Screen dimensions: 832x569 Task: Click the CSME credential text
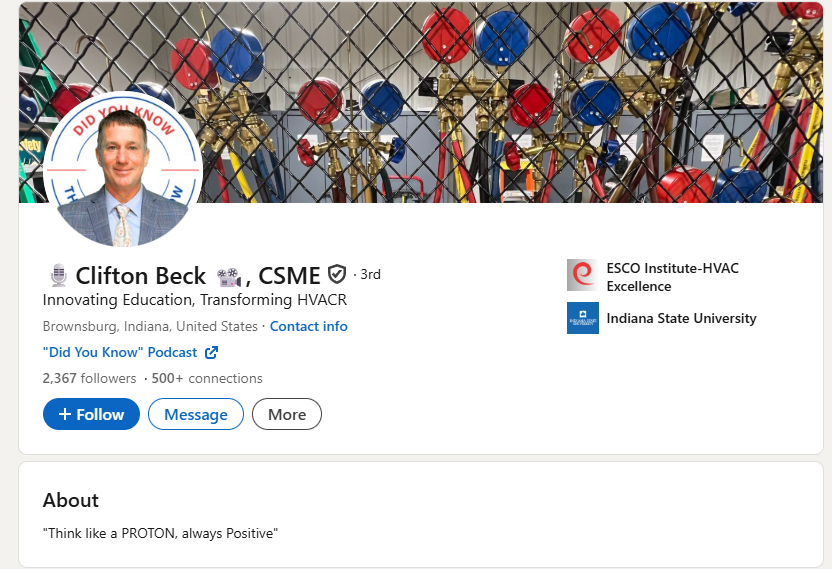point(289,275)
